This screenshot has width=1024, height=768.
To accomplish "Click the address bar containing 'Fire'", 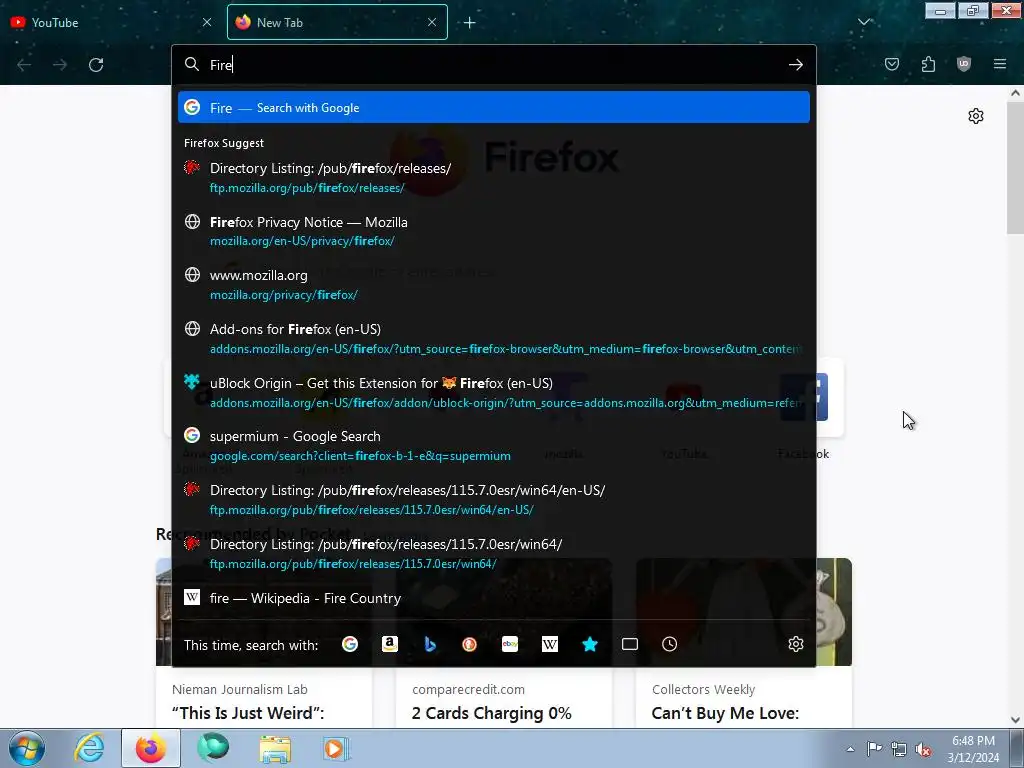I will pos(493,65).
